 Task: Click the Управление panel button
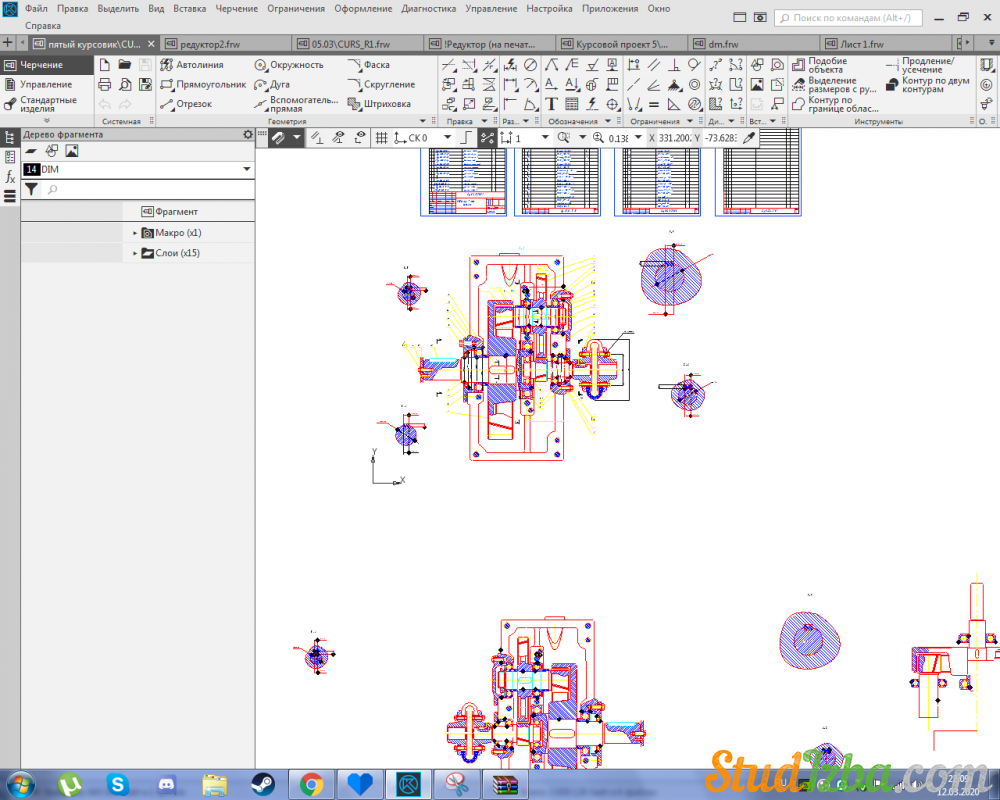(45, 85)
